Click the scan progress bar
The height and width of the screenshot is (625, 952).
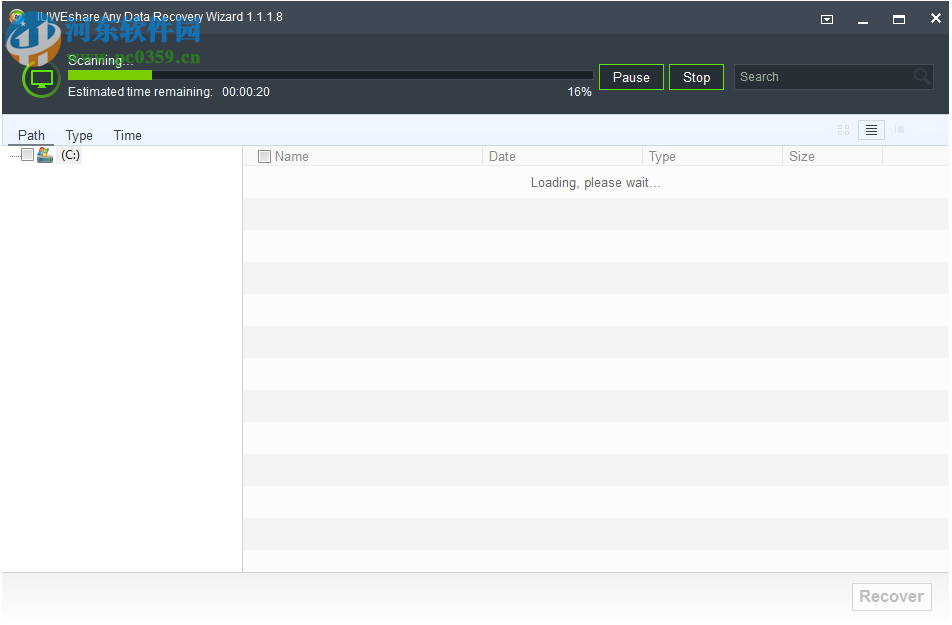tap(330, 76)
